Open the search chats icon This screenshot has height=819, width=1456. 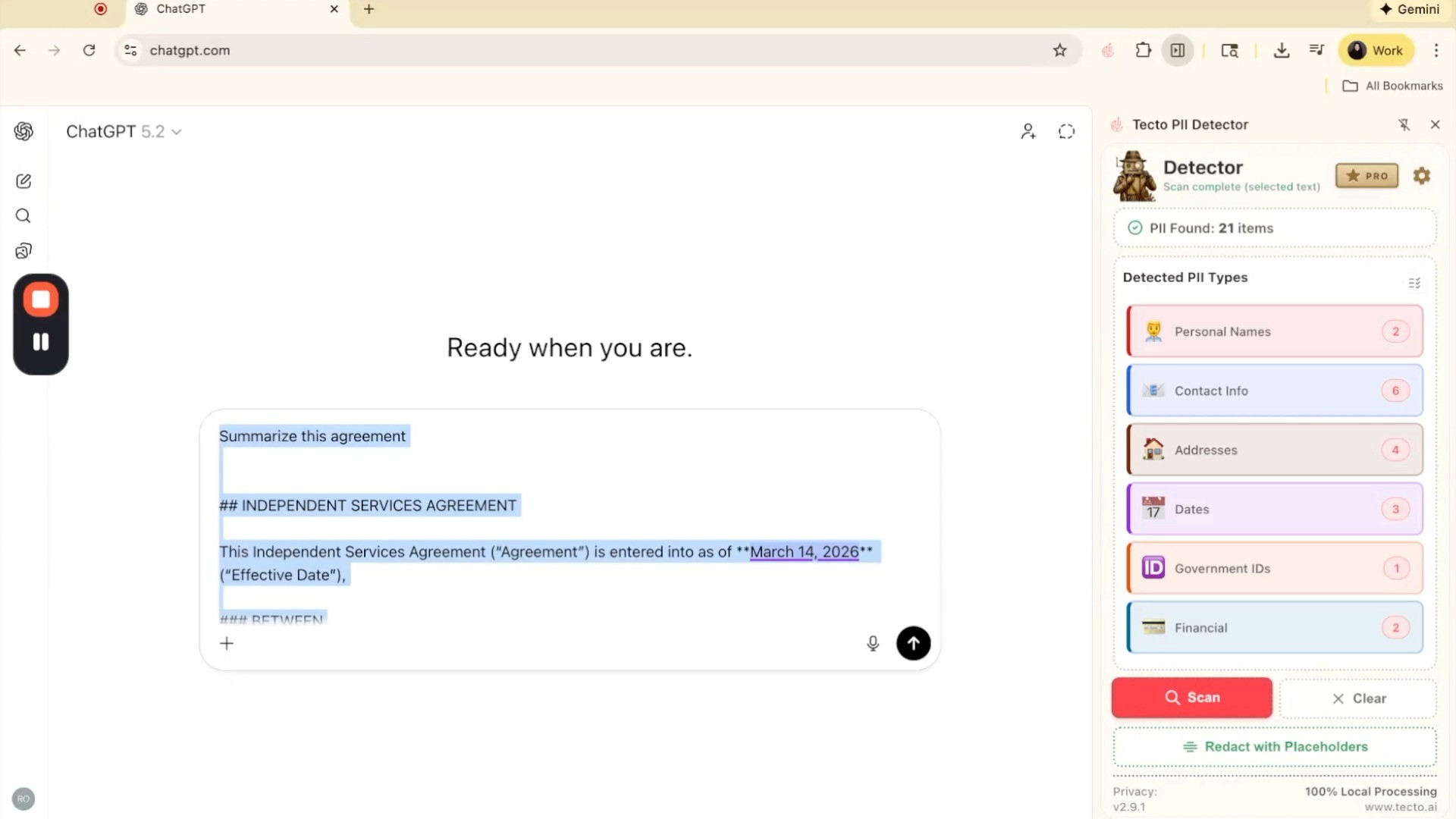pos(24,216)
